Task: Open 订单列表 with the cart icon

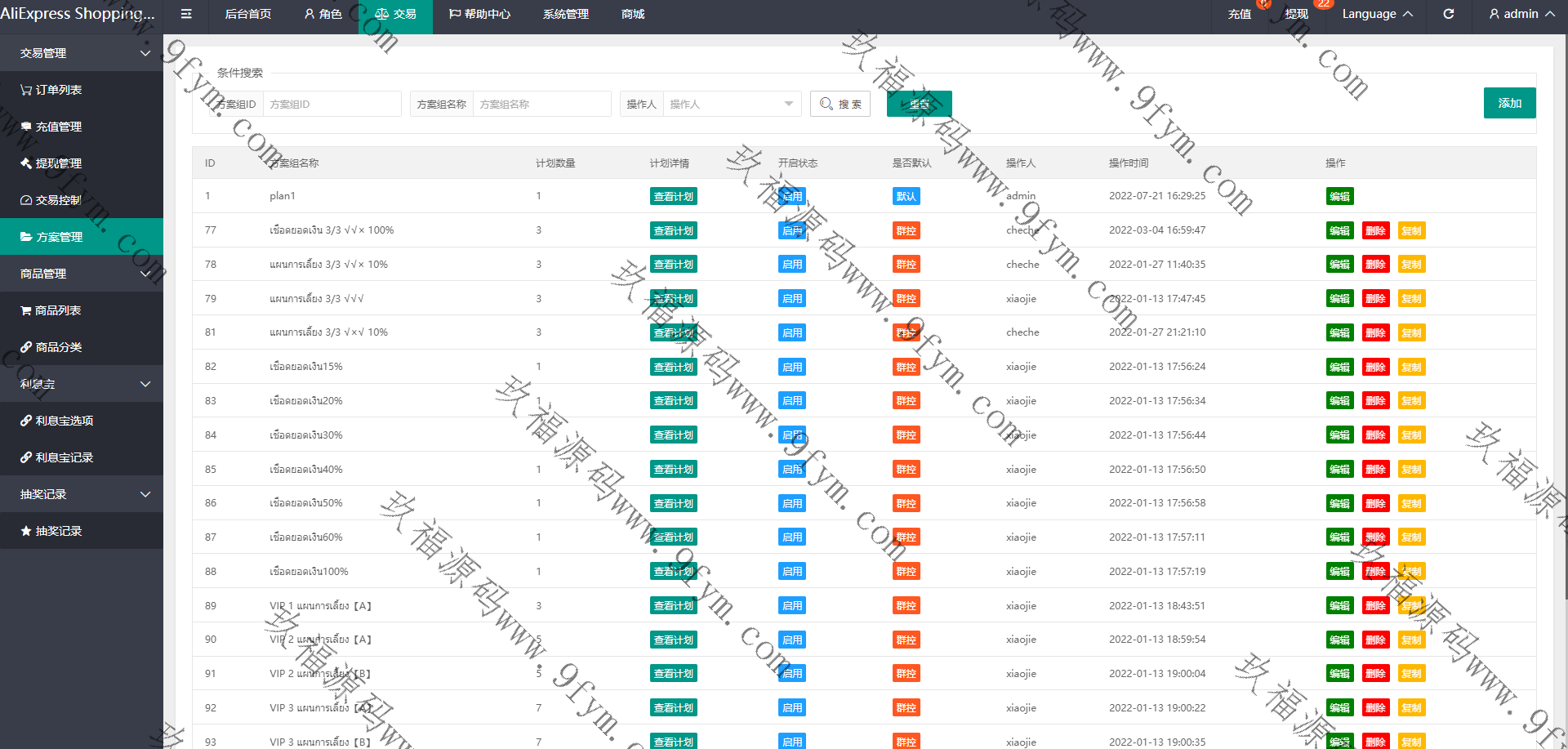Action: click(x=57, y=90)
